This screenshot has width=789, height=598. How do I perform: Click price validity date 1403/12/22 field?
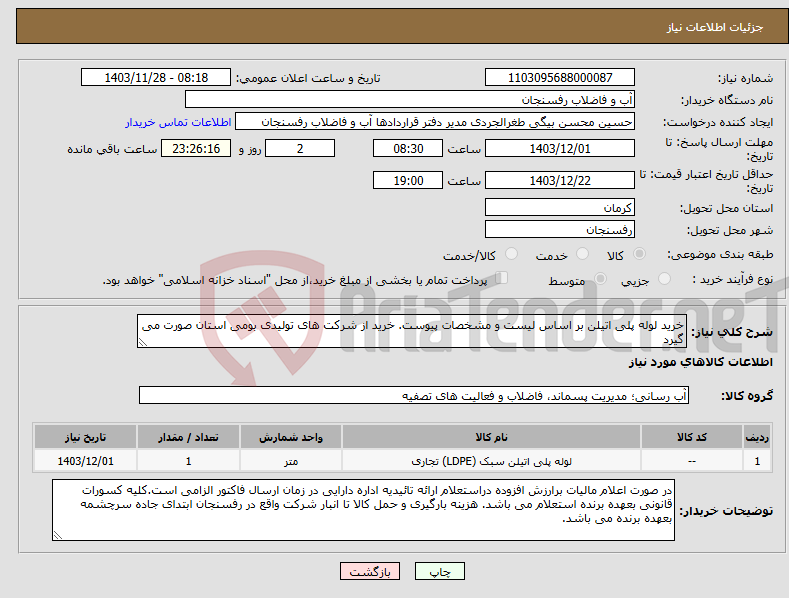[560, 180]
